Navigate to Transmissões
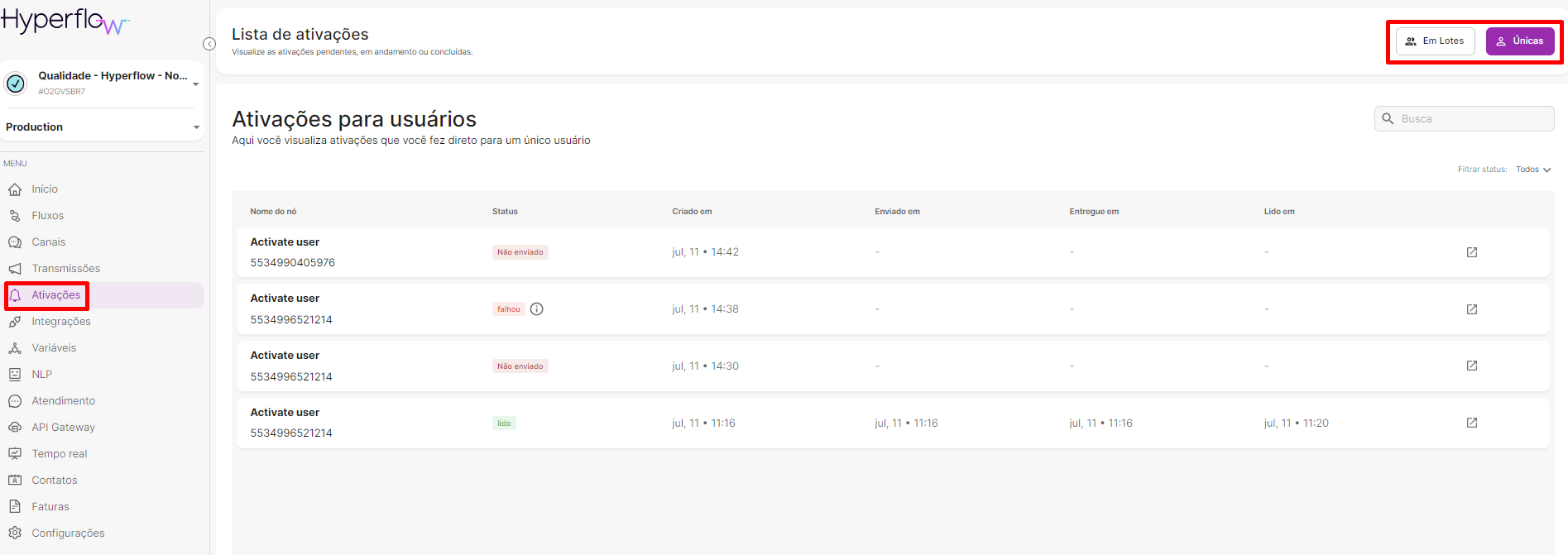Image resolution: width=1568 pixels, height=555 pixels. pyautogui.click(x=66, y=269)
